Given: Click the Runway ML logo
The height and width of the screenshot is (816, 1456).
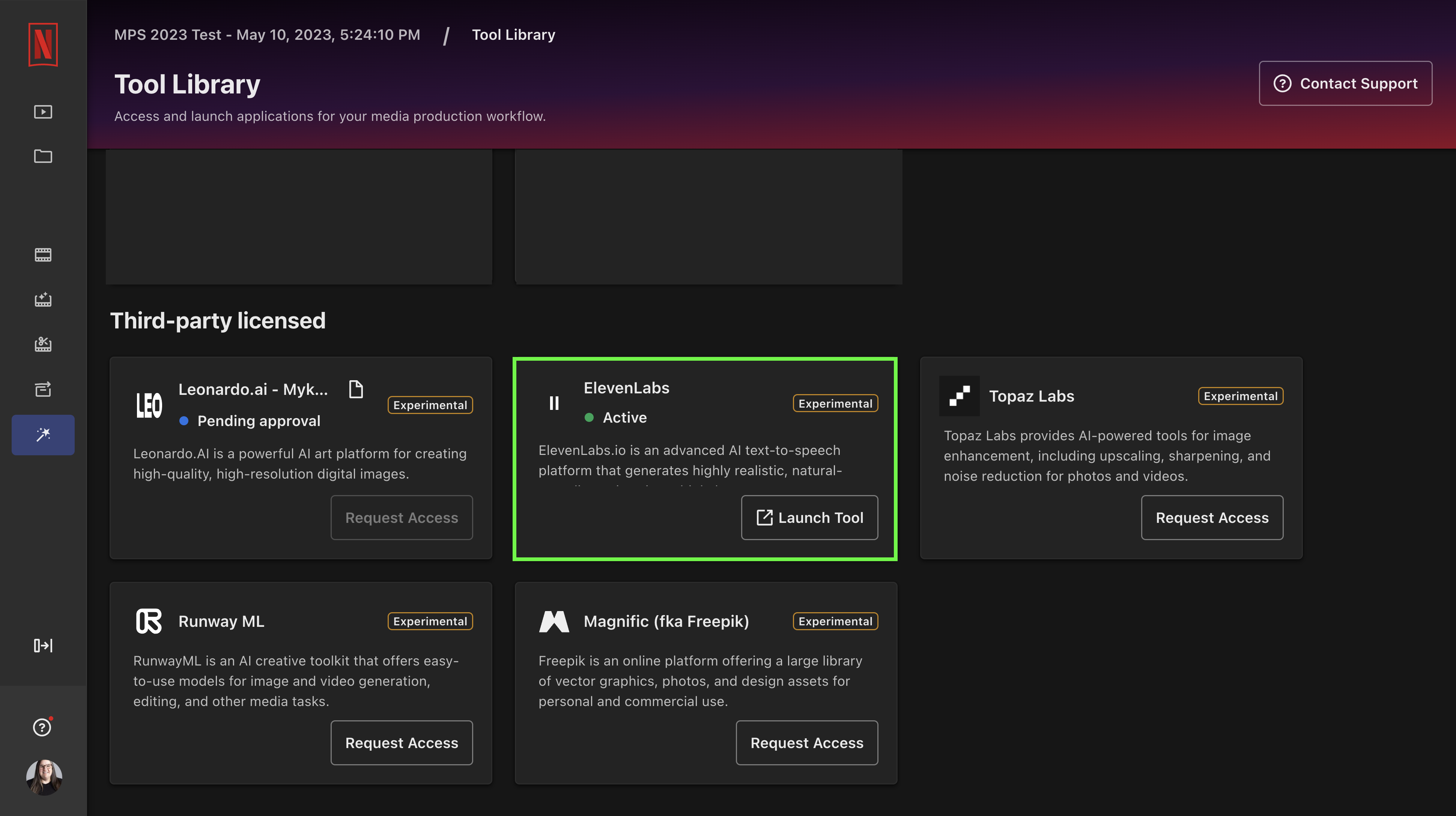Looking at the screenshot, I should 149,621.
